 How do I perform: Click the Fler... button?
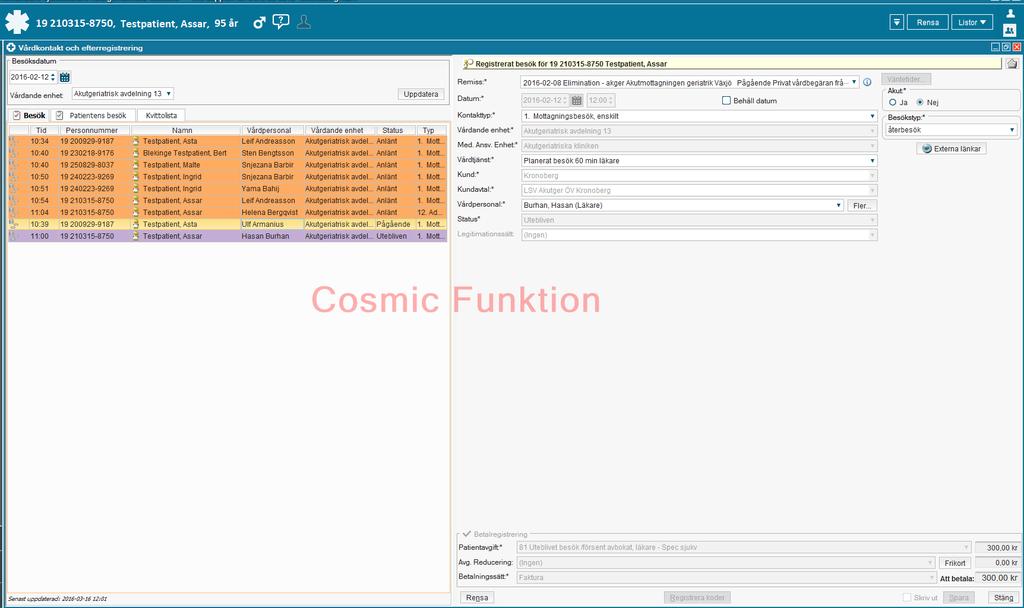(x=861, y=206)
